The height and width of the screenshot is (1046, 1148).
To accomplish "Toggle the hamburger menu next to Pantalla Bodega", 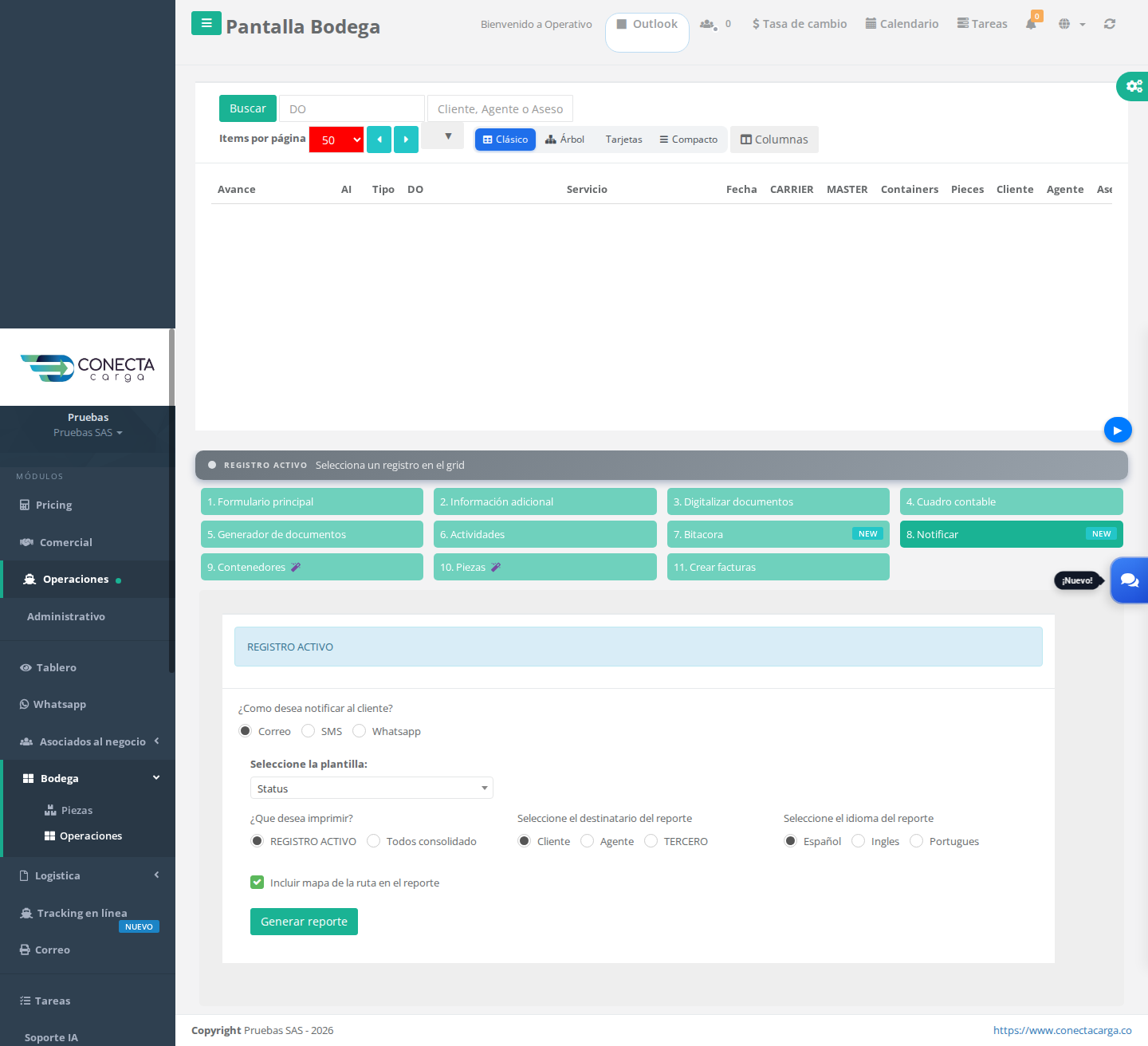I will 206,23.
